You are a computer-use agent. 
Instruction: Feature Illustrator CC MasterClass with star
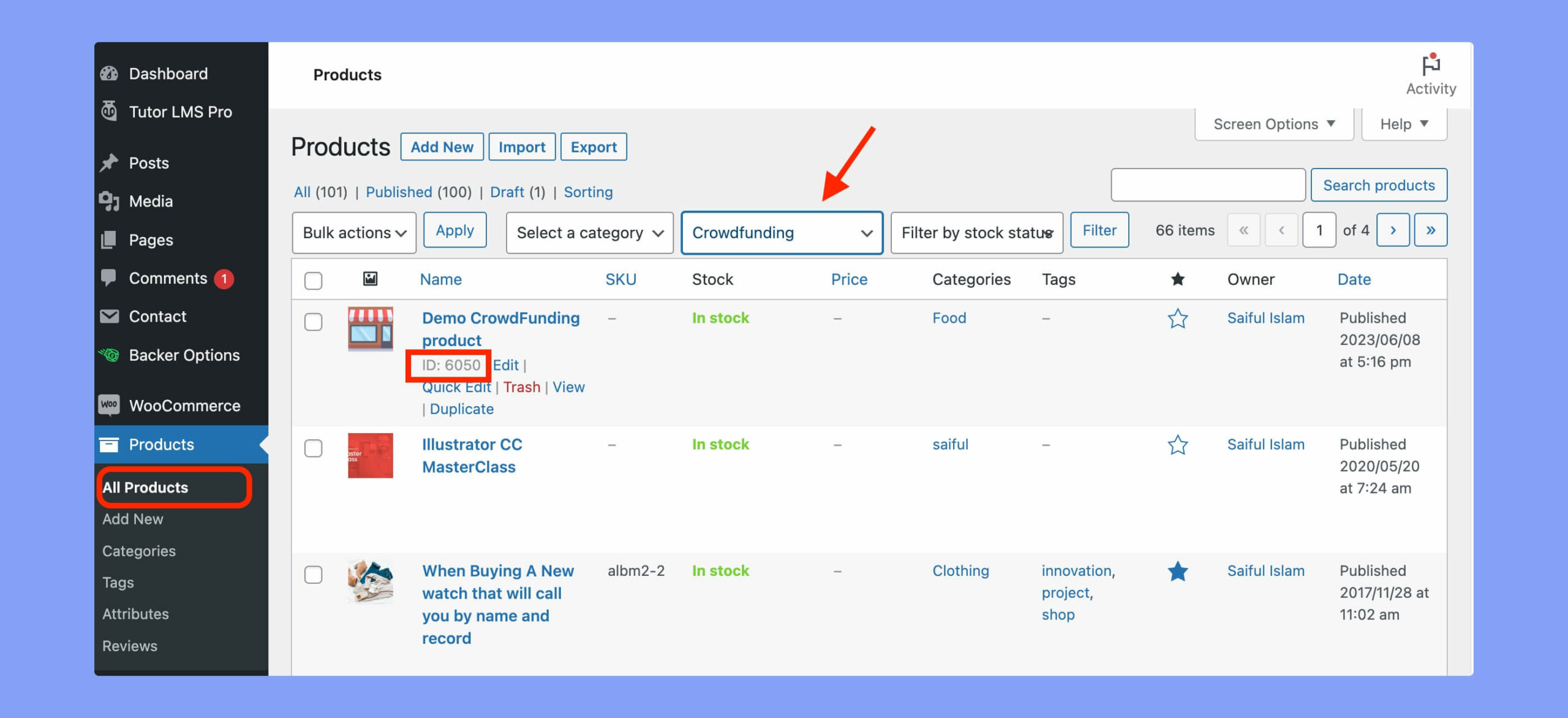point(1177,445)
